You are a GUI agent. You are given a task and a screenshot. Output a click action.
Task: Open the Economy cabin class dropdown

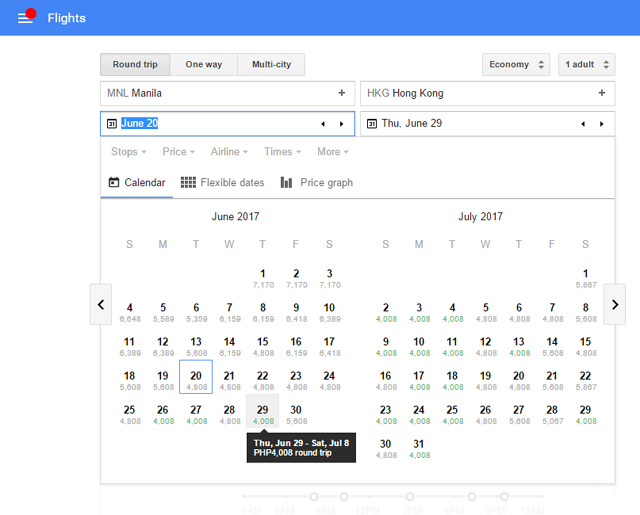(516, 64)
